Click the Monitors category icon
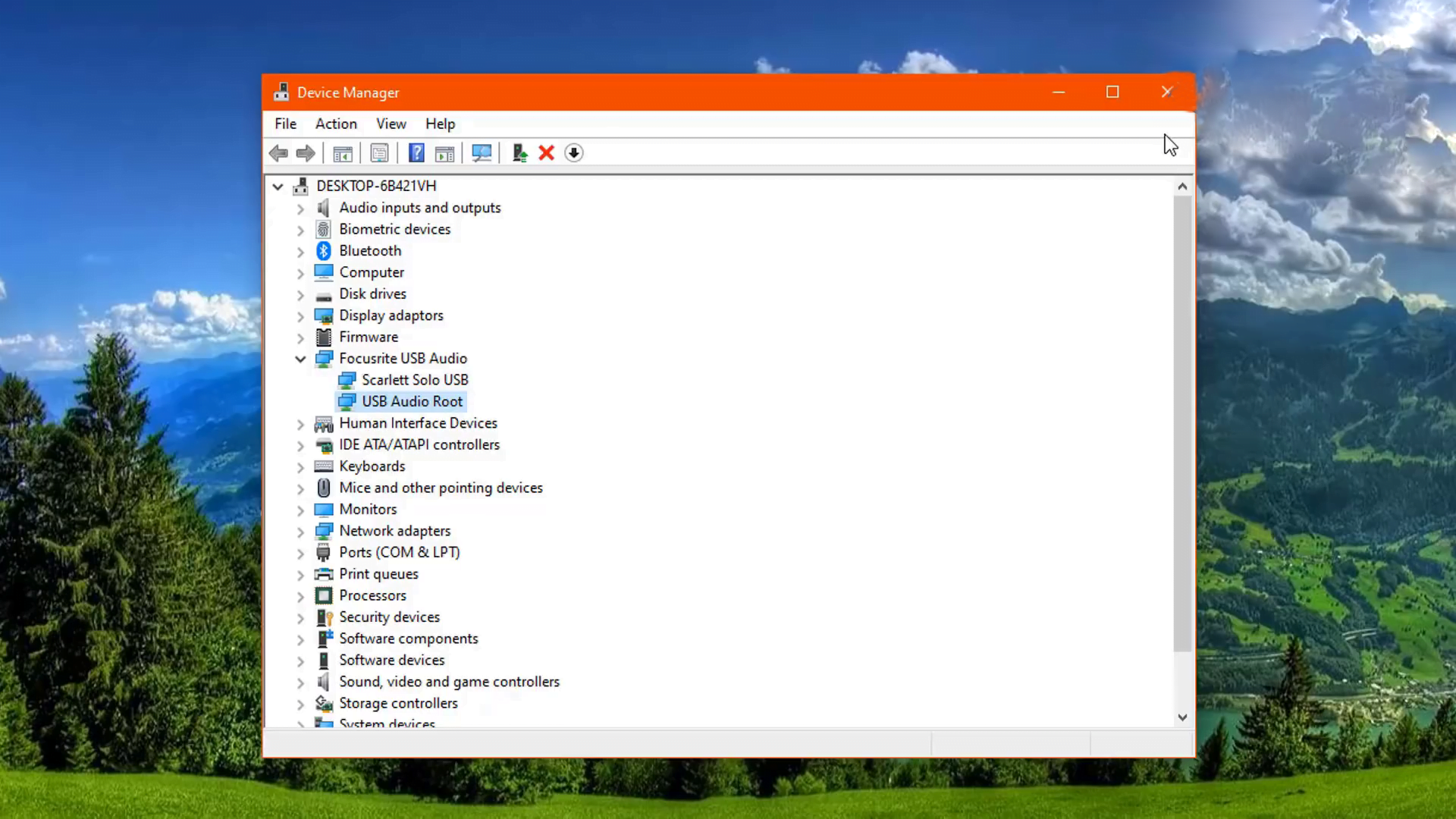 pyautogui.click(x=324, y=510)
